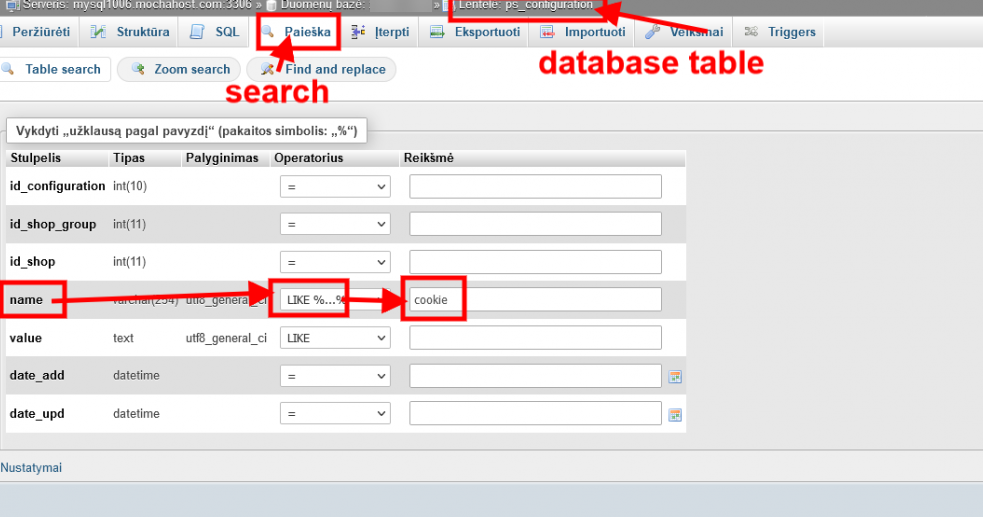Focus the id_configuration value field
The width and height of the screenshot is (983, 517).
pyautogui.click(x=535, y=187)
